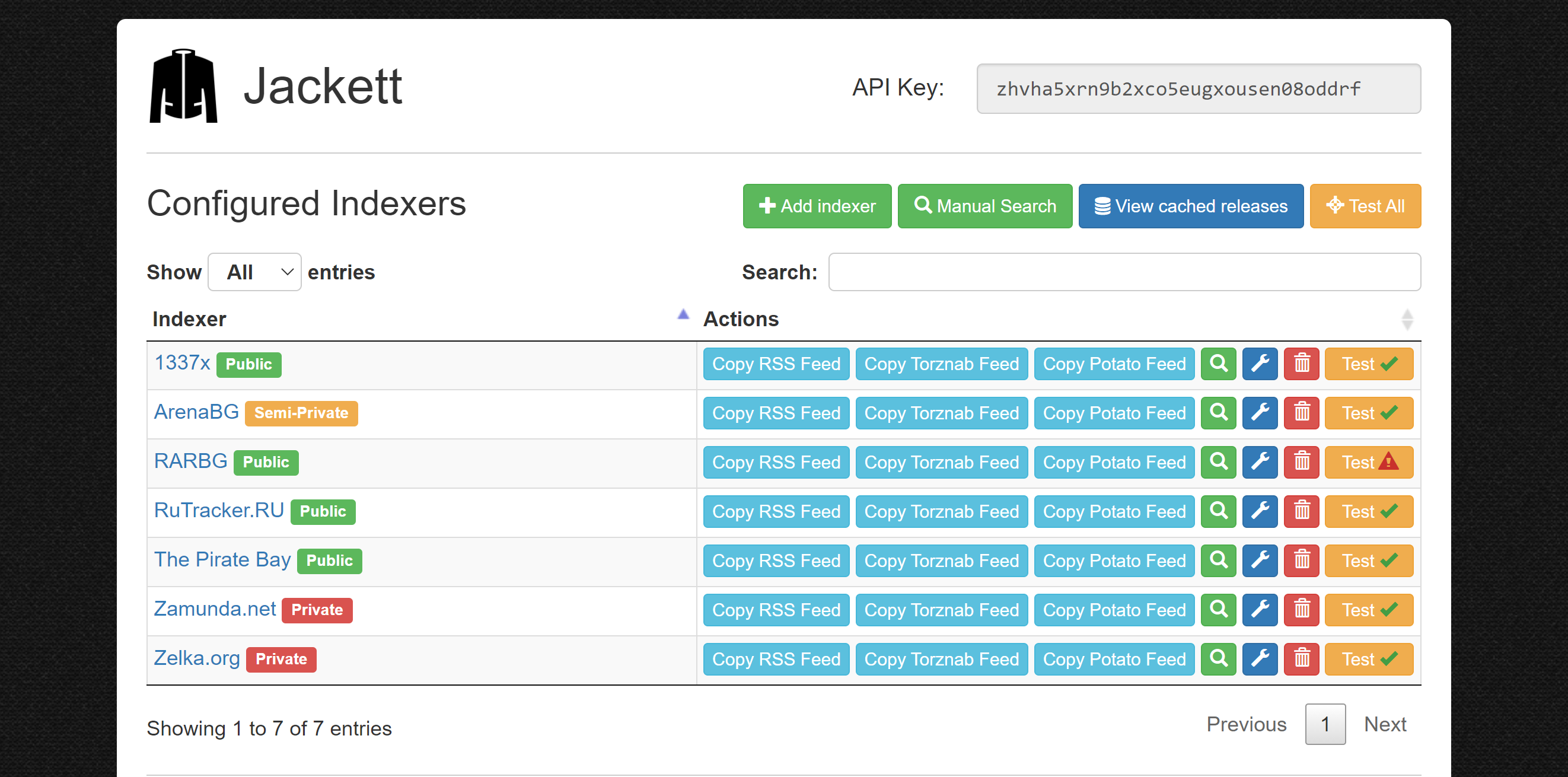Search RuTracker.RU via magnifier icon
This screenshot has height=777, width=1568.
coord(1218,511)
